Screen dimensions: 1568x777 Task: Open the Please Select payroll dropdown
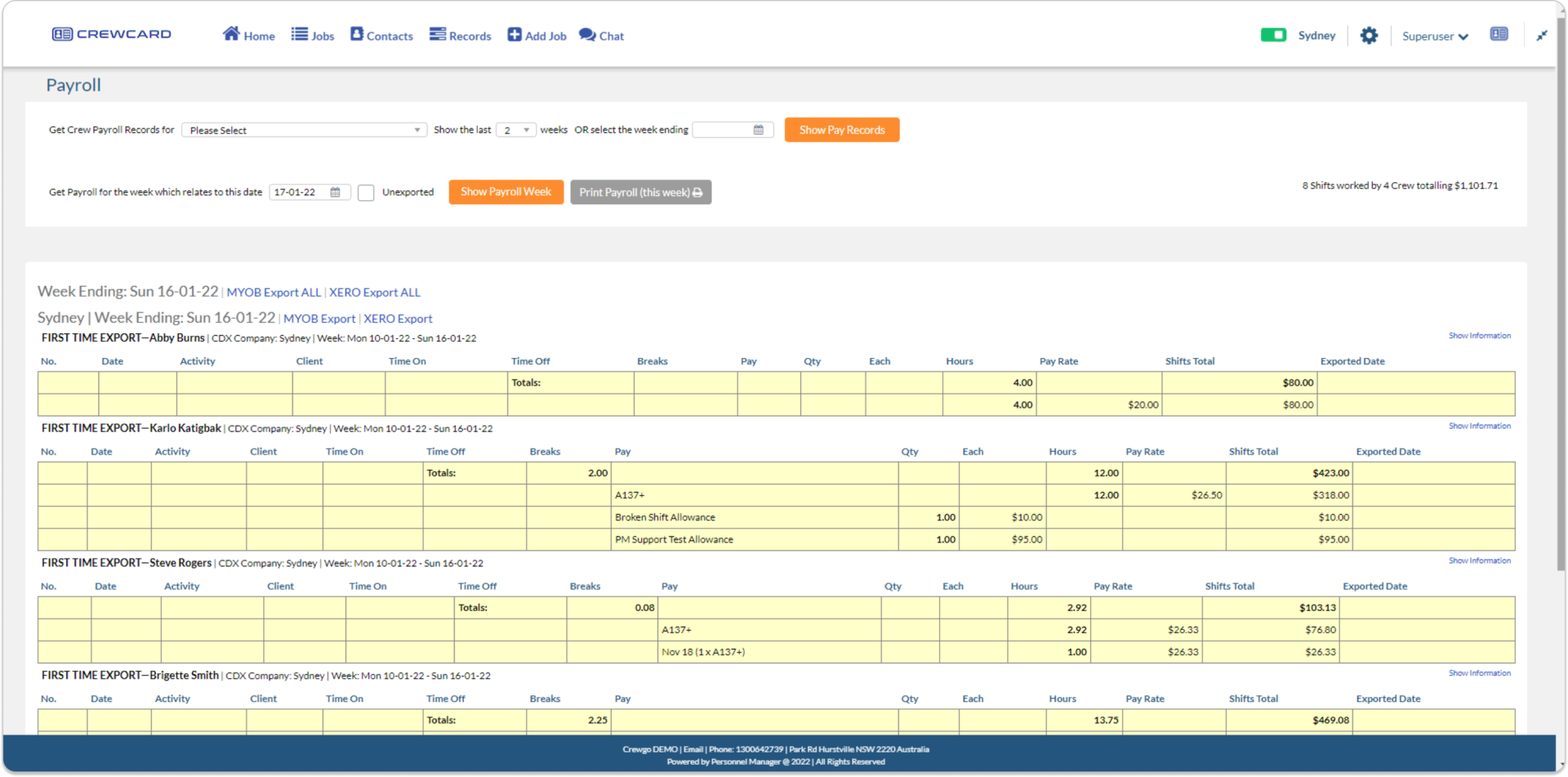[x=304, y=130]
